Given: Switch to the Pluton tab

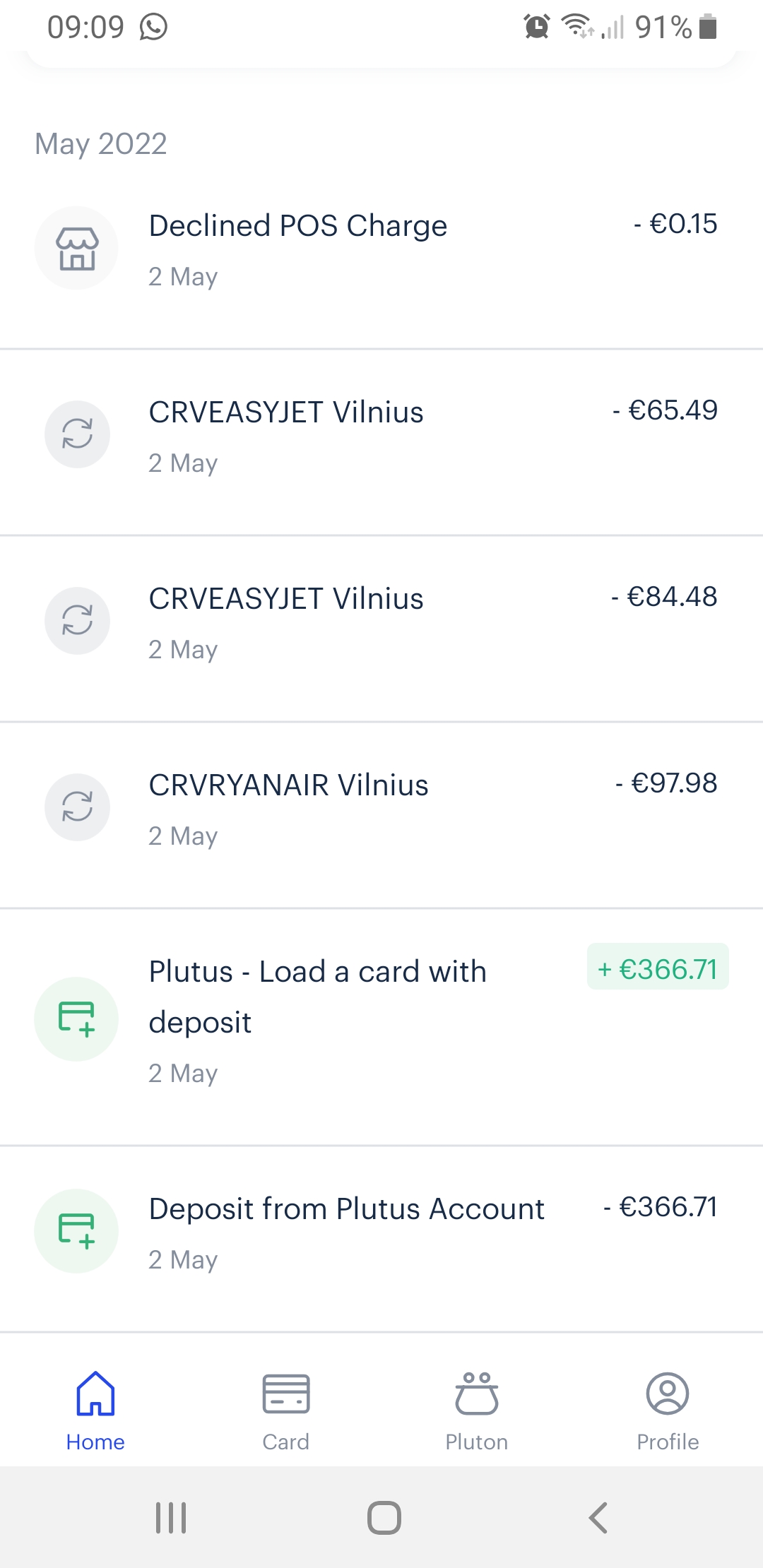Looking at the screenshot, I should click(477, 1410).
